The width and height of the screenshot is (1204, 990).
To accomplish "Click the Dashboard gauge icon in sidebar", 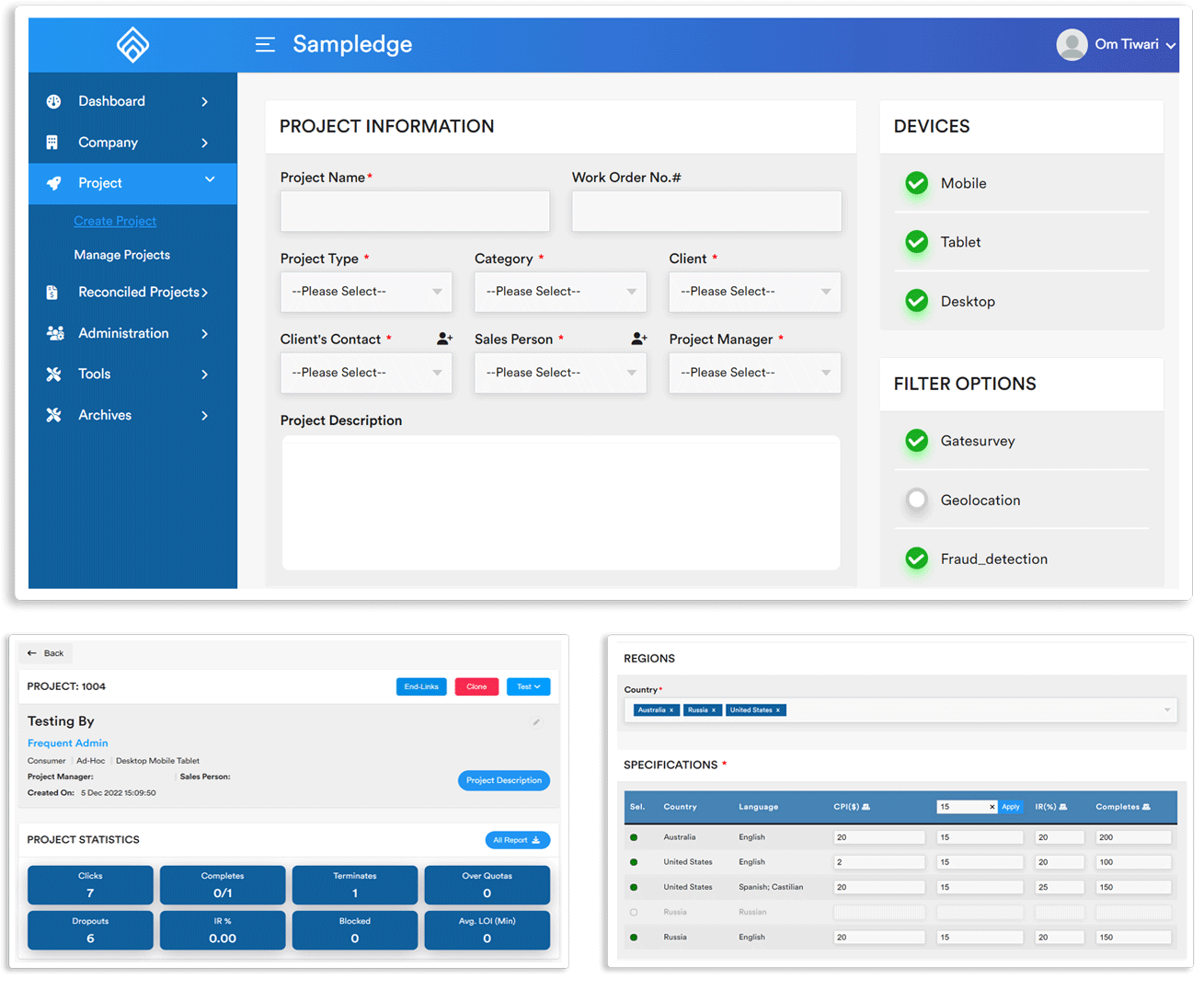I will [x=53, y=101].
